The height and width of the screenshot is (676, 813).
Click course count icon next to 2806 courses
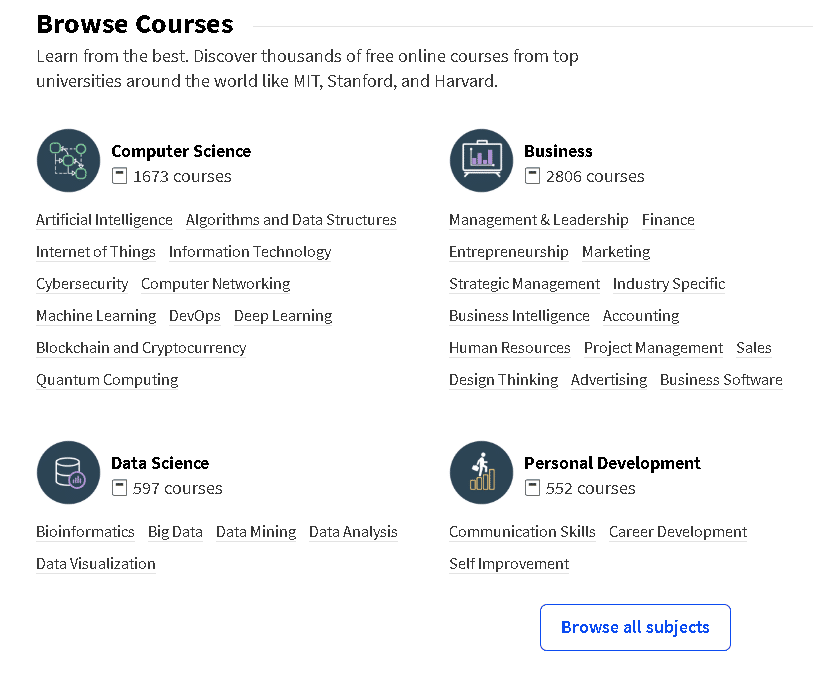[x=533, y=176]
